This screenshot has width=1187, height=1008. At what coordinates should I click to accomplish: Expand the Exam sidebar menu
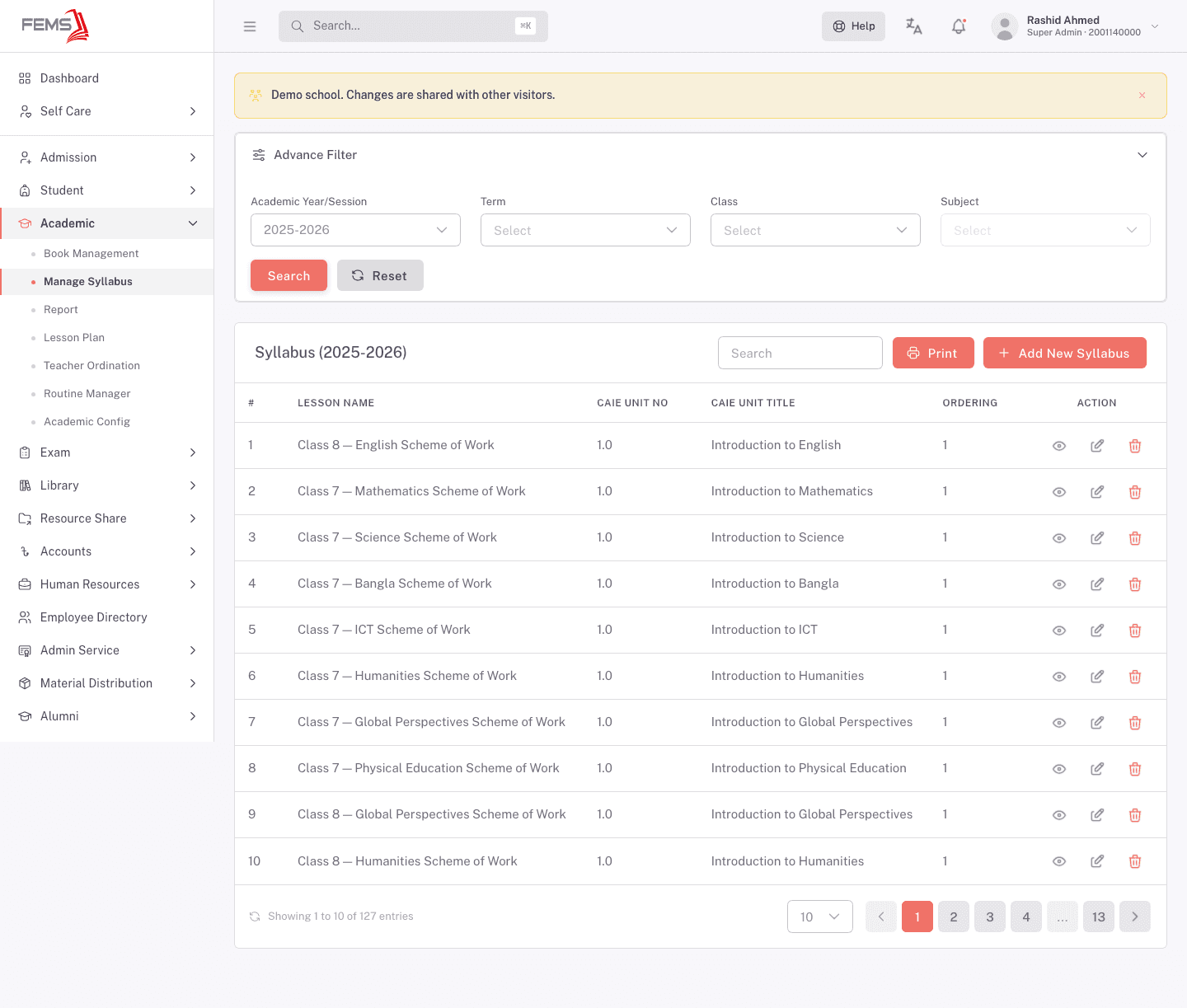107,452
